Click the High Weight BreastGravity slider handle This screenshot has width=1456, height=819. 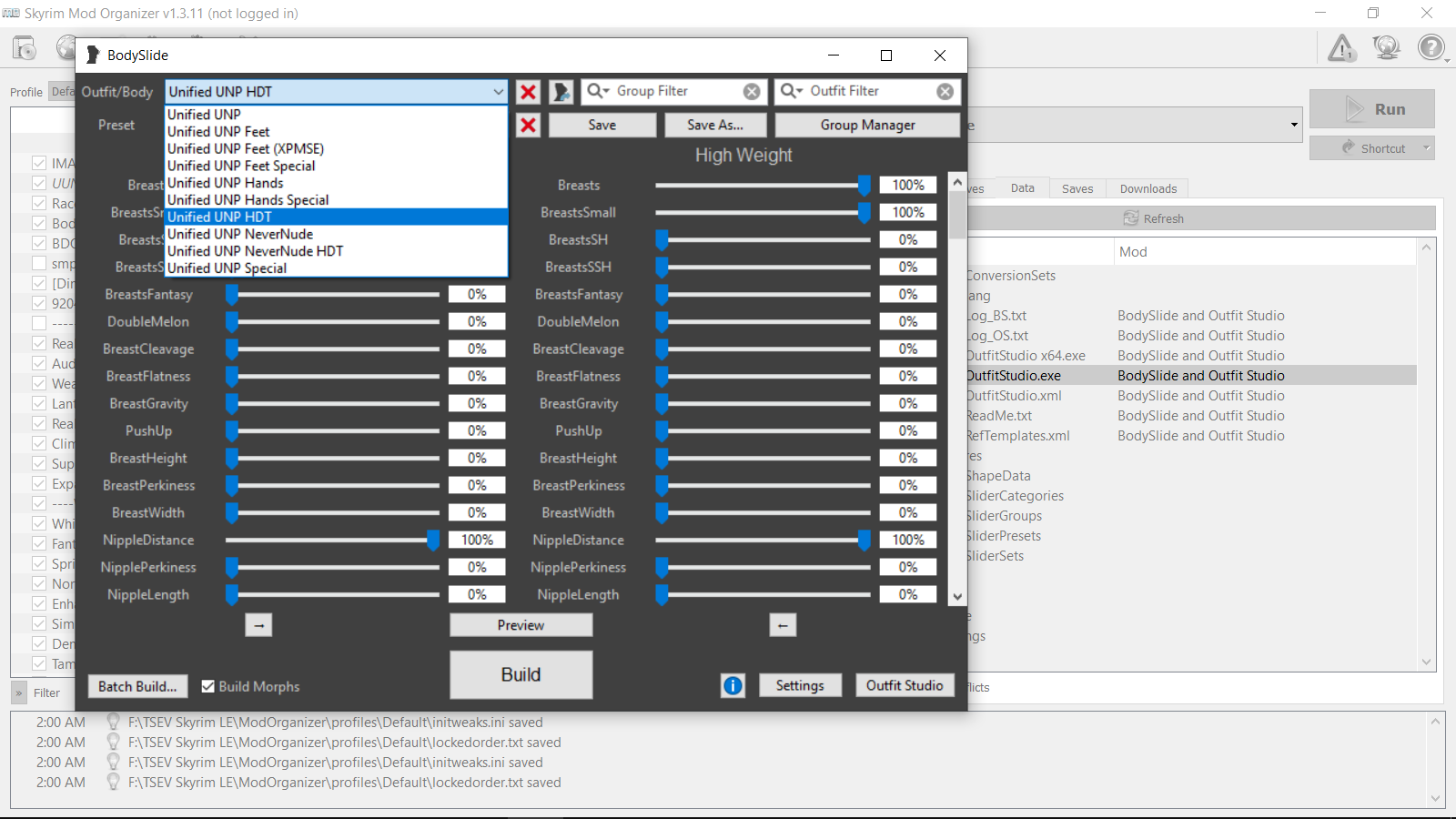click(x=662, y=403)
